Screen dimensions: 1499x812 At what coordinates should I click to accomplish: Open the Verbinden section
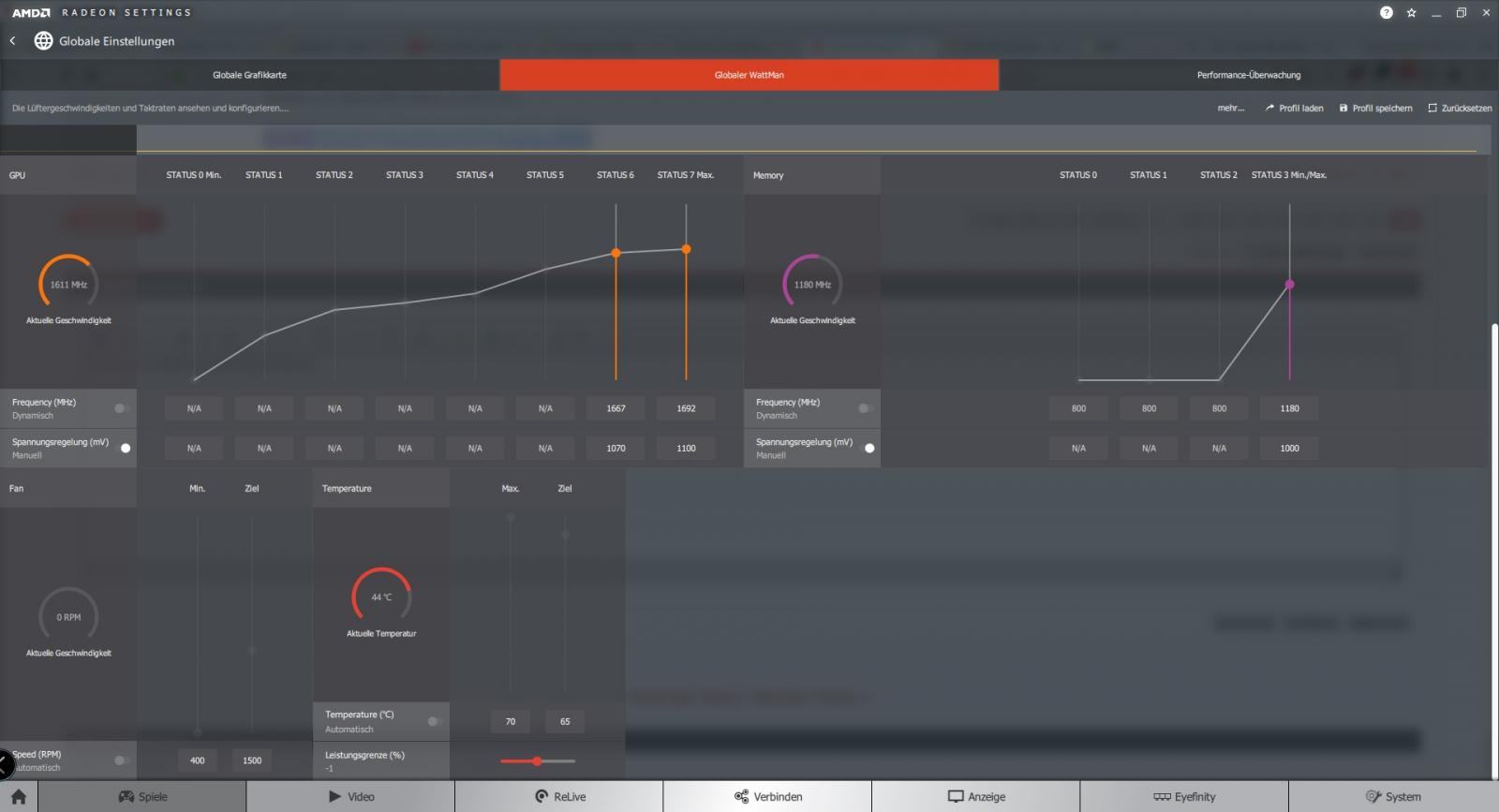767,796
